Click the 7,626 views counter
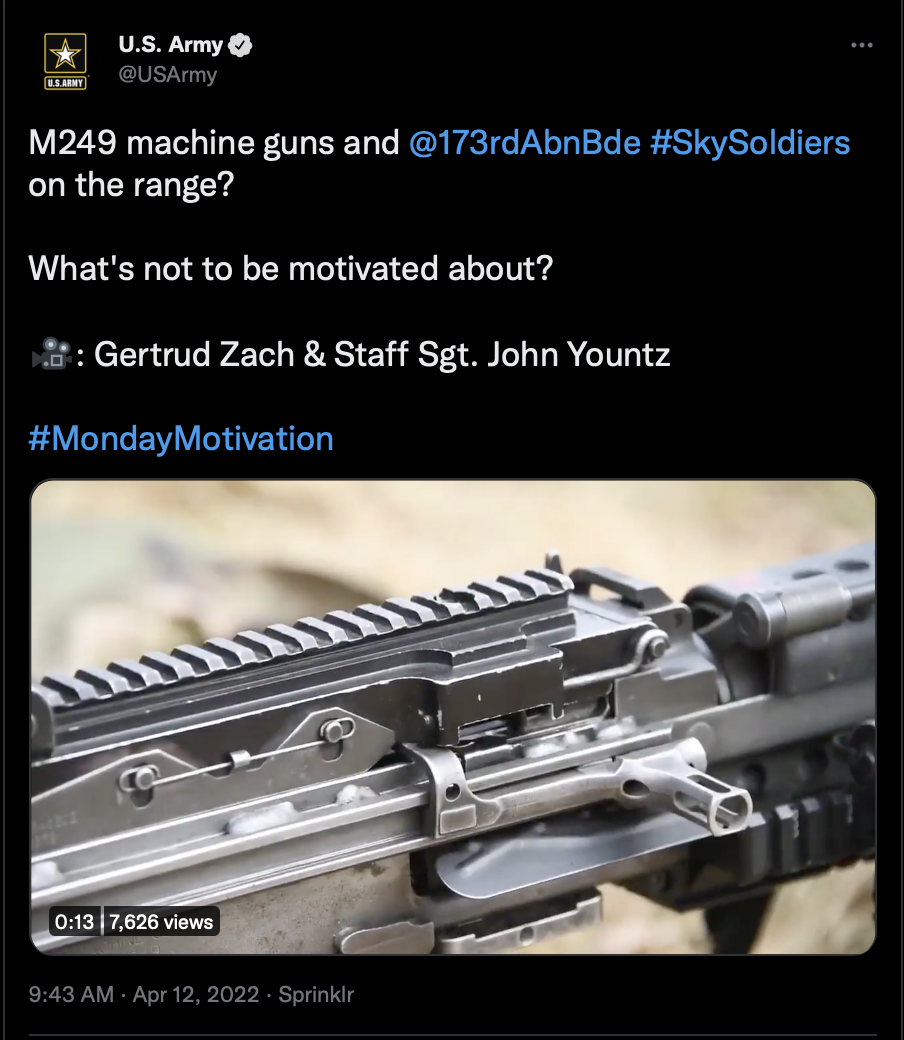The height and width of the screenshot is (1040, 904). pos(161,922)
